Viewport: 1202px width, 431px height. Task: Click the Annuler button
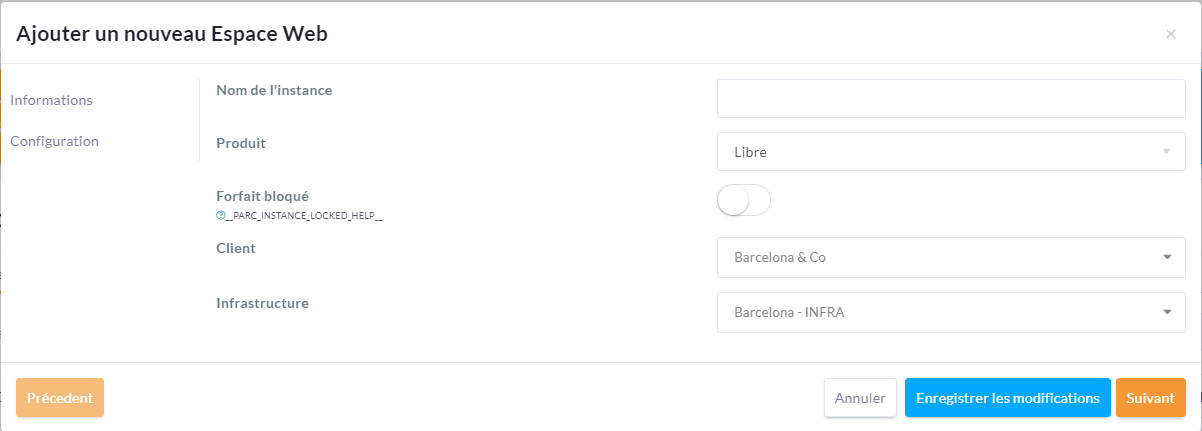(x=860, y=398)
